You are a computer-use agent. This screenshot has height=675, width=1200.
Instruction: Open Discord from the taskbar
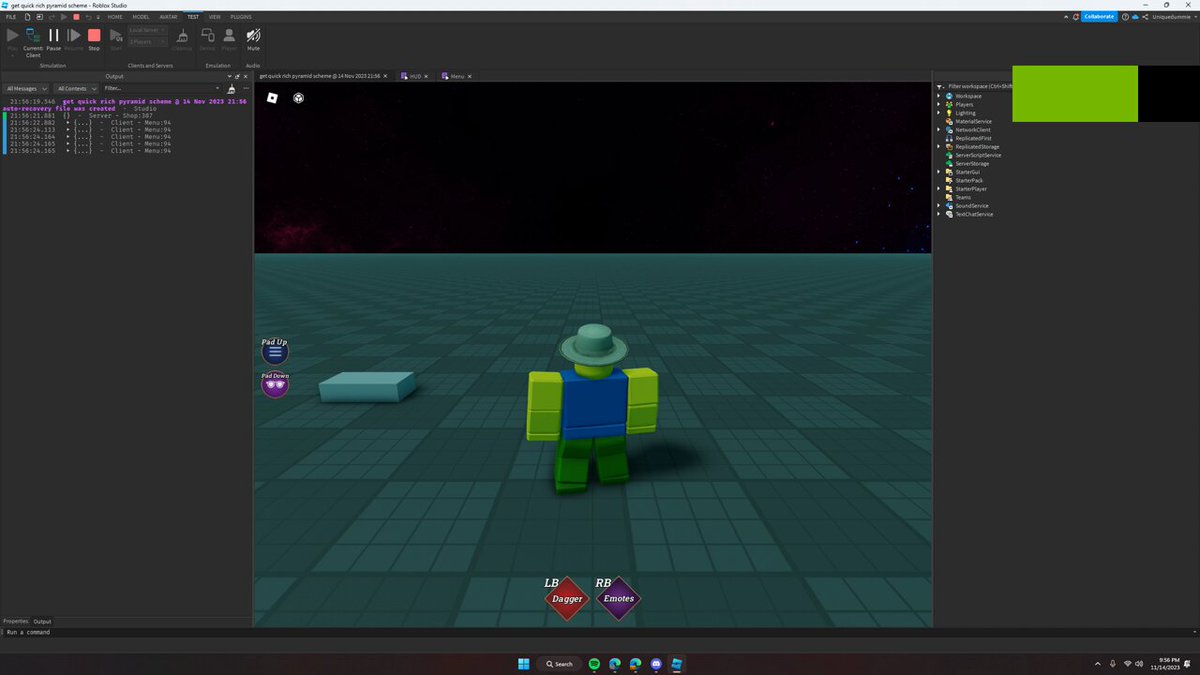tap(656, 664)
